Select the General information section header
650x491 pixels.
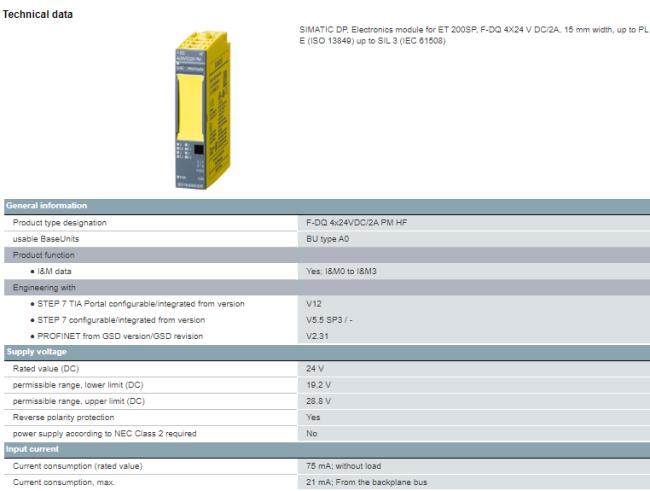coord(47,207)
